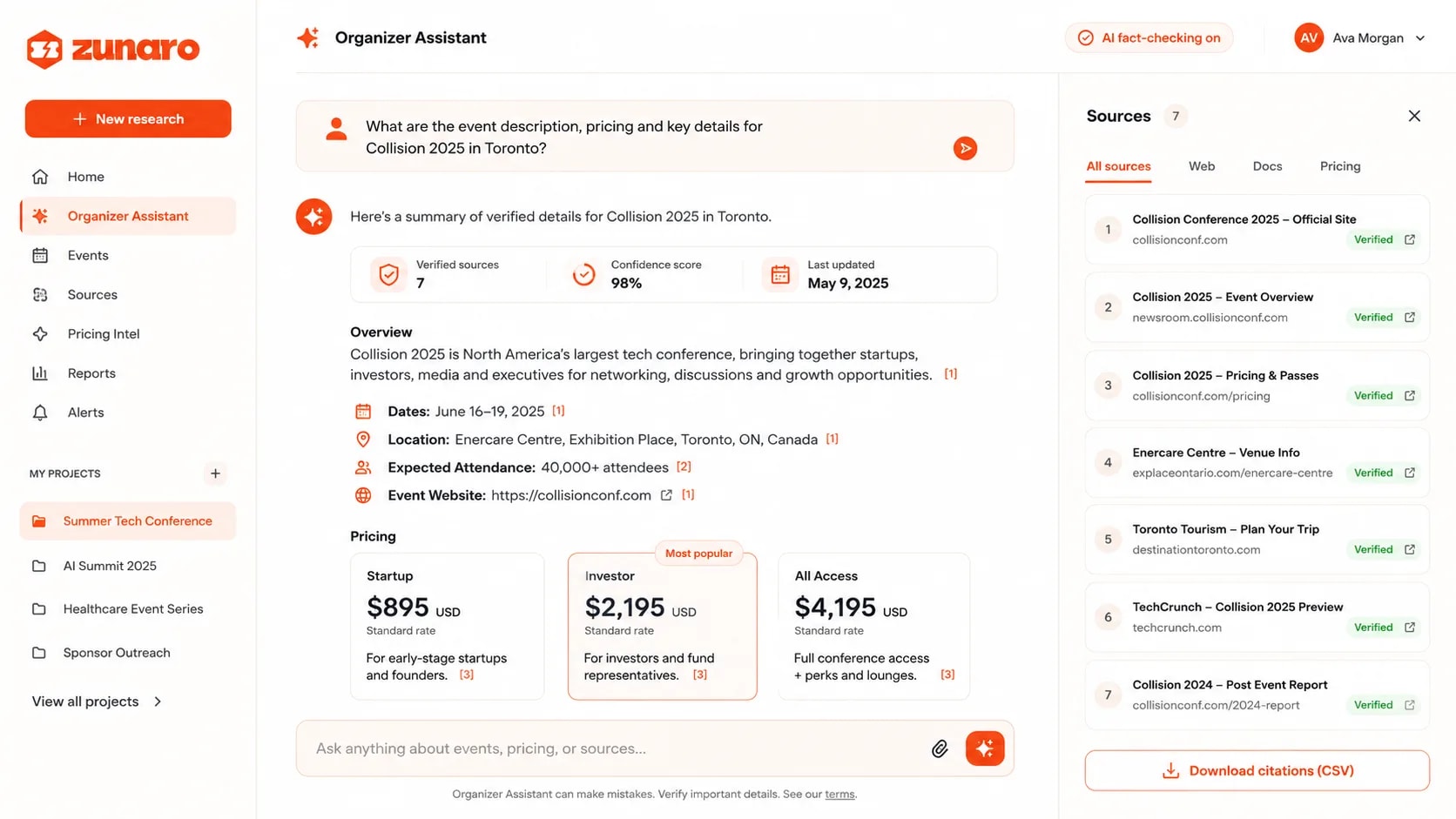Open external link for Toronto Tourism source
This screenshot has width=1456, height=819.
pos(1410,549)
